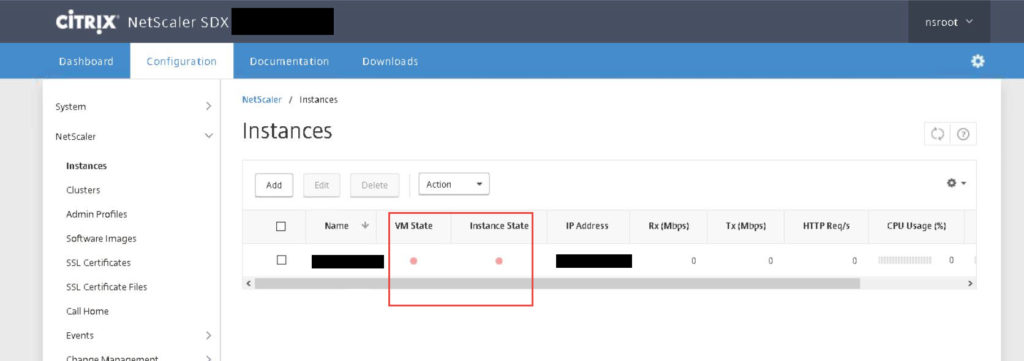This screenshot has width=1024, height=361.
Task: Check the instance row checkbox
Action: 281,260
